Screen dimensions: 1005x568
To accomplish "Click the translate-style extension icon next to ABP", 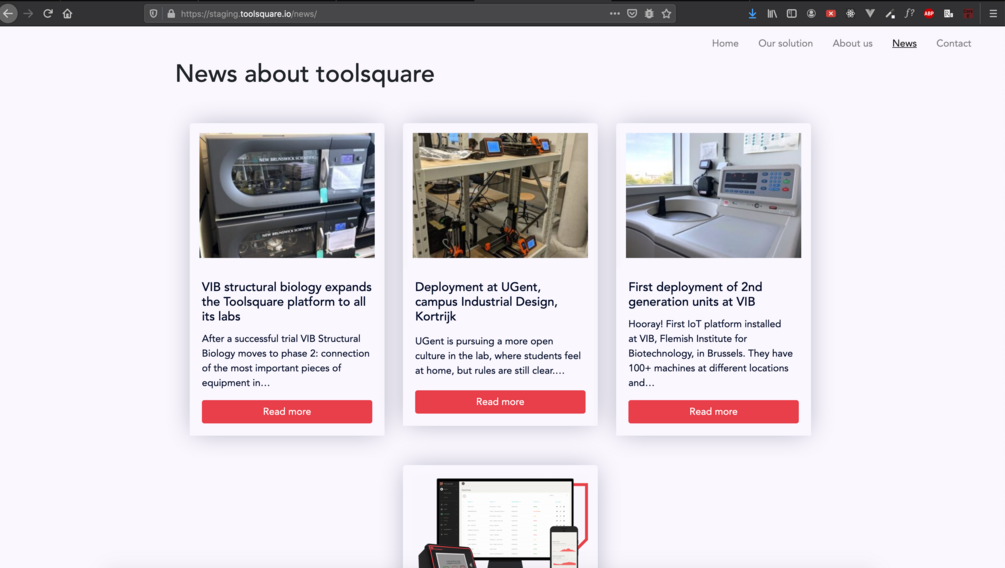I will [949, 13].
